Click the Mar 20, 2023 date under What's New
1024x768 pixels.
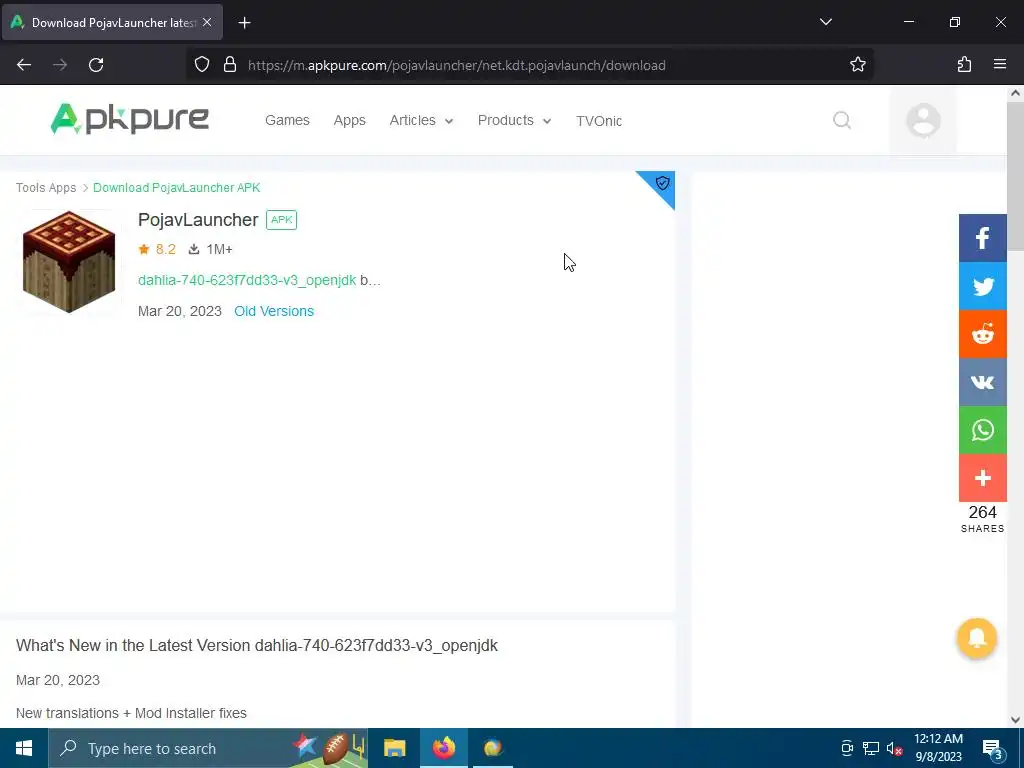click(x=58, y=680)
